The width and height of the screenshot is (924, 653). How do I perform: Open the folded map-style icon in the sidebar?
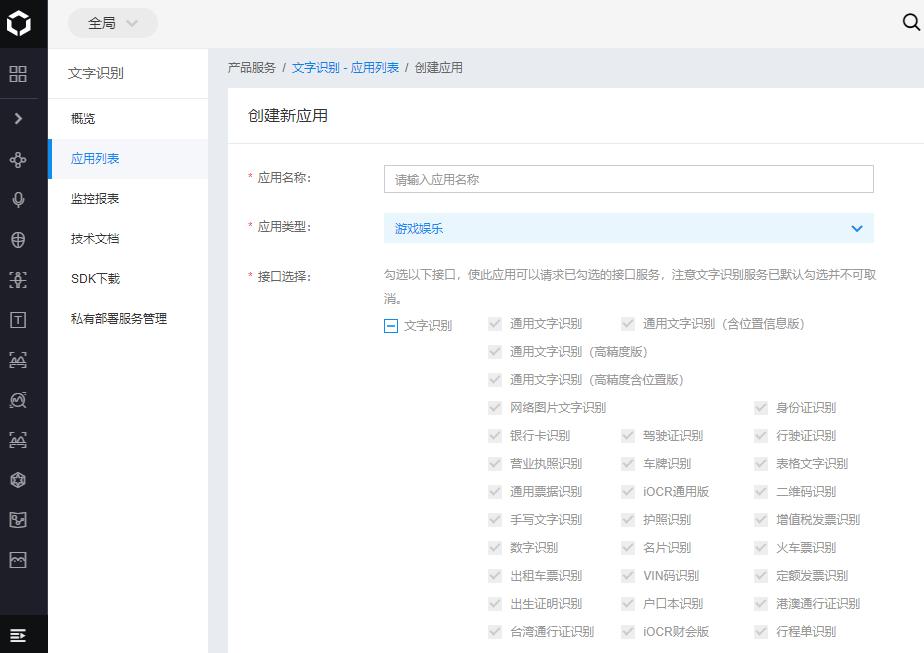[18, 520]
